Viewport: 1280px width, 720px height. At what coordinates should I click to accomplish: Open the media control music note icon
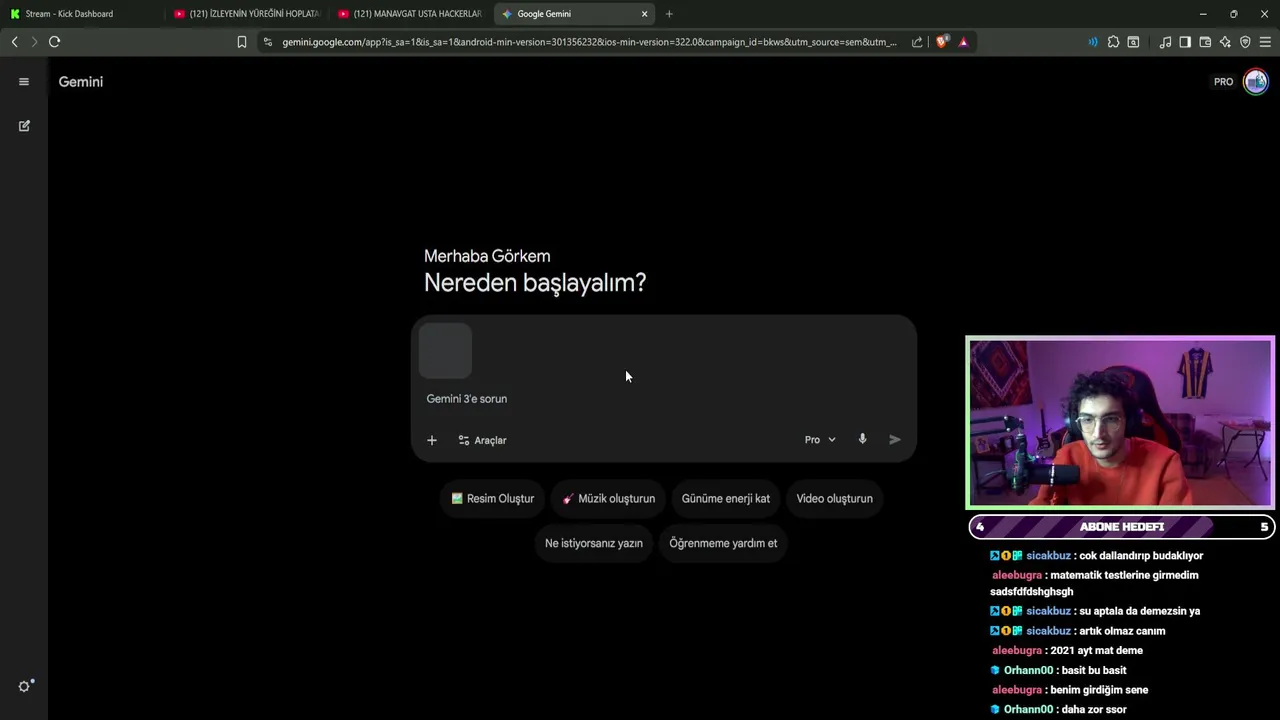tap(1165, 42)
